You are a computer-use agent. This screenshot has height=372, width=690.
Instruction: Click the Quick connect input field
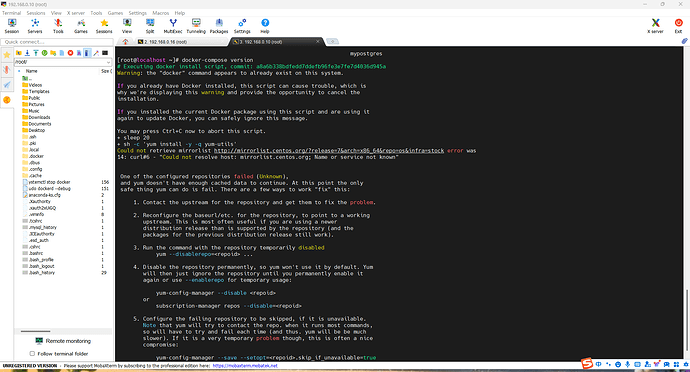click(x=57, y=42)
